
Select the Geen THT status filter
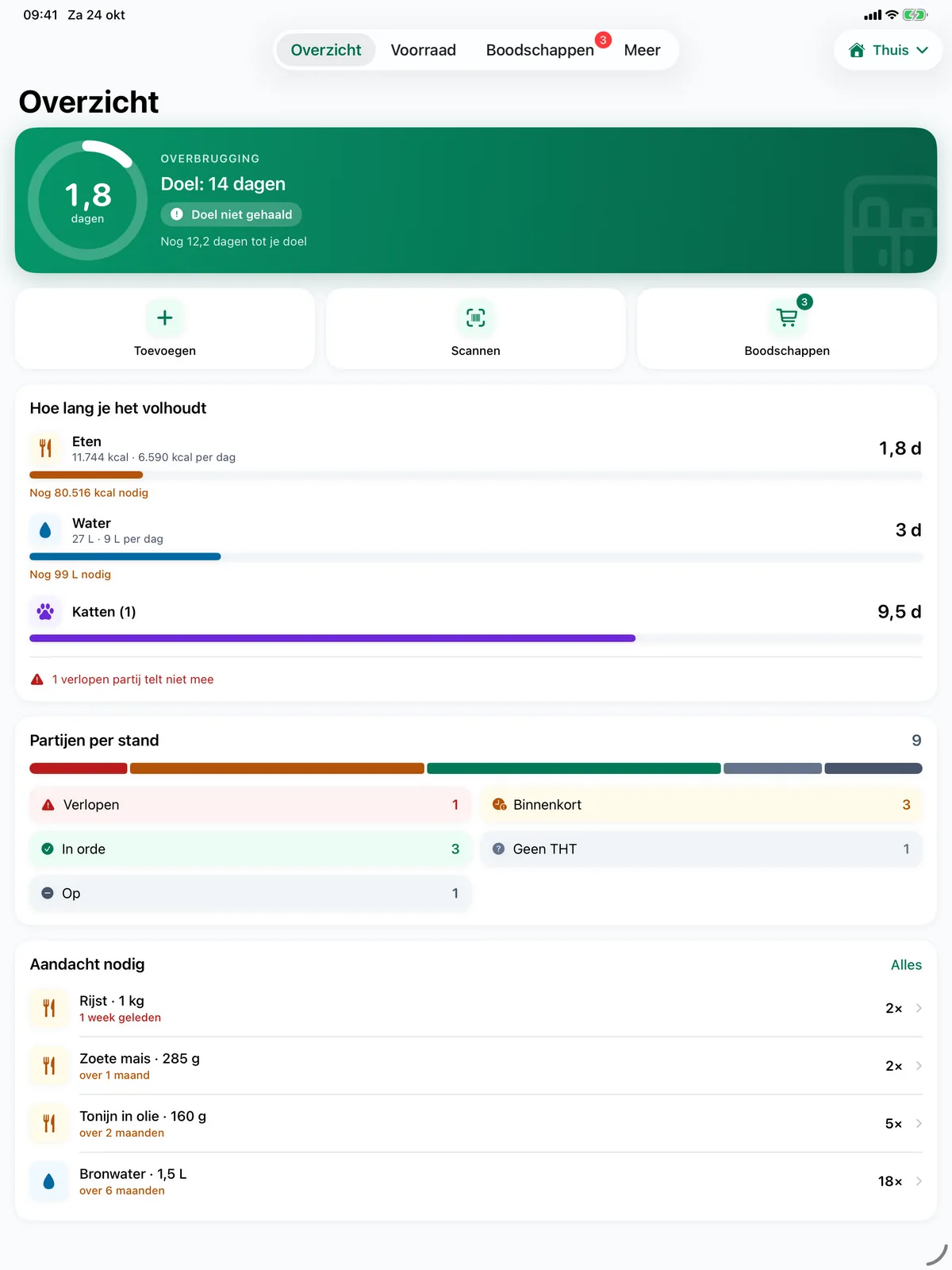coord(701,849)
